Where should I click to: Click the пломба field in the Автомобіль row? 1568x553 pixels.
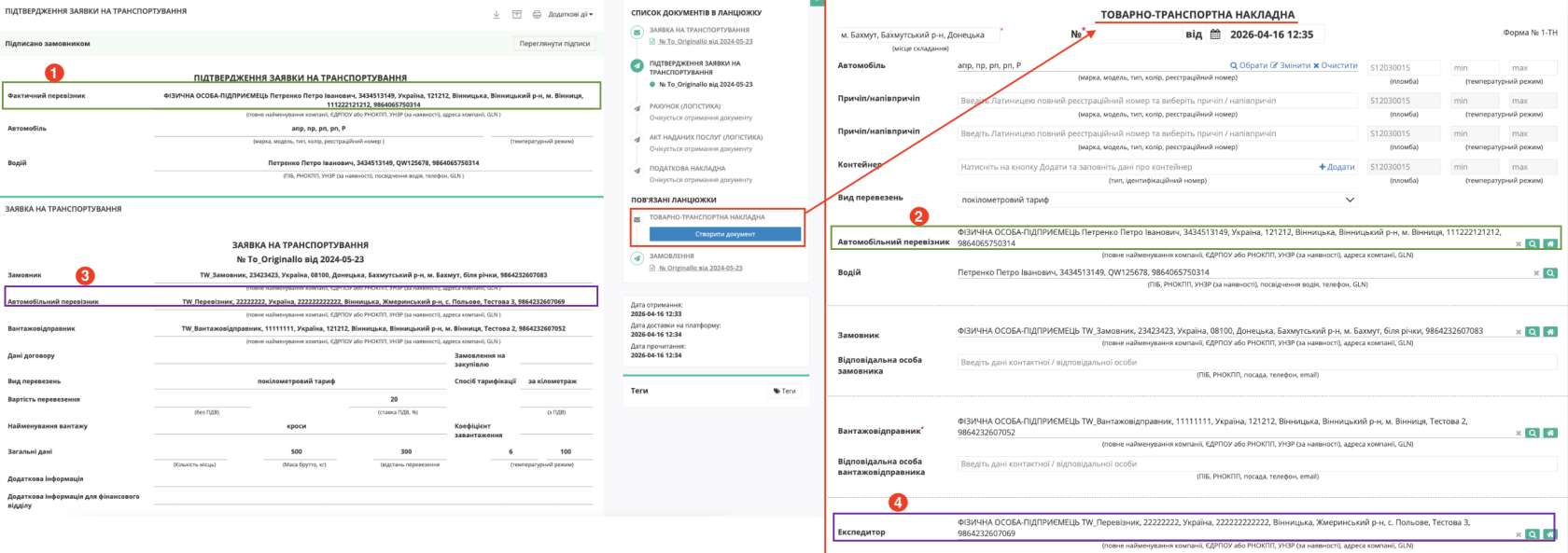click(1404, 67)
